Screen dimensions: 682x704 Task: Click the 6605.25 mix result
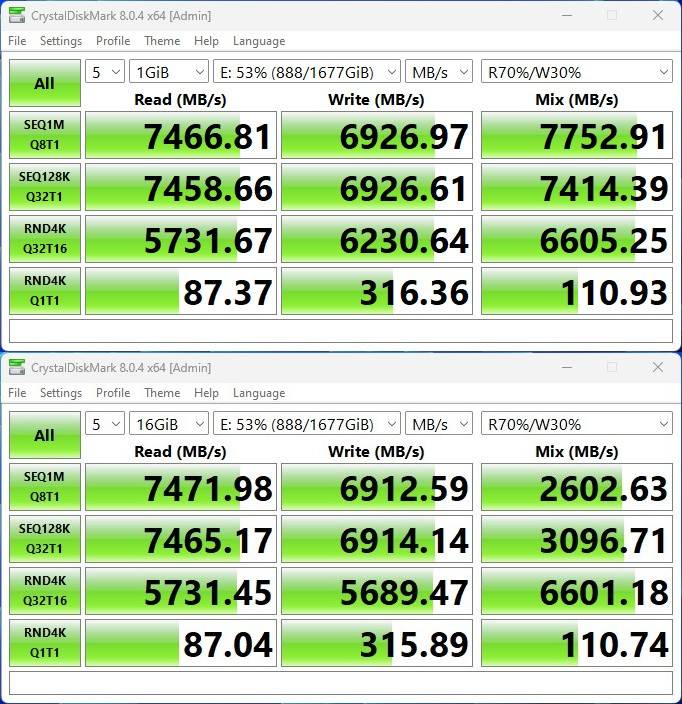[576, 239]
